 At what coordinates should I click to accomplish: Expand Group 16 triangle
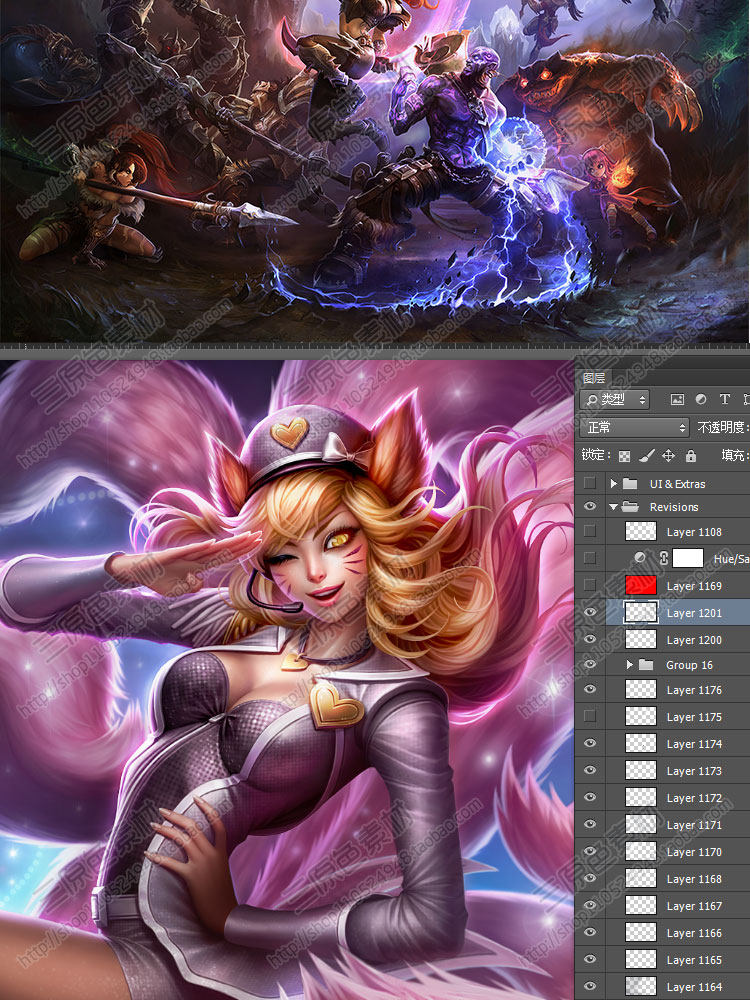point(629,665)
